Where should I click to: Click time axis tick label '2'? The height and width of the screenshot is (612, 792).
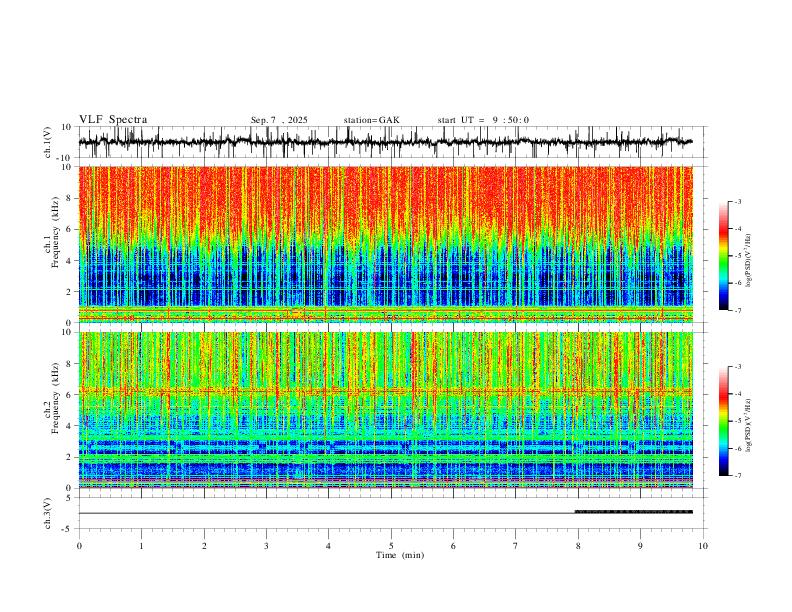coord(204,546)
